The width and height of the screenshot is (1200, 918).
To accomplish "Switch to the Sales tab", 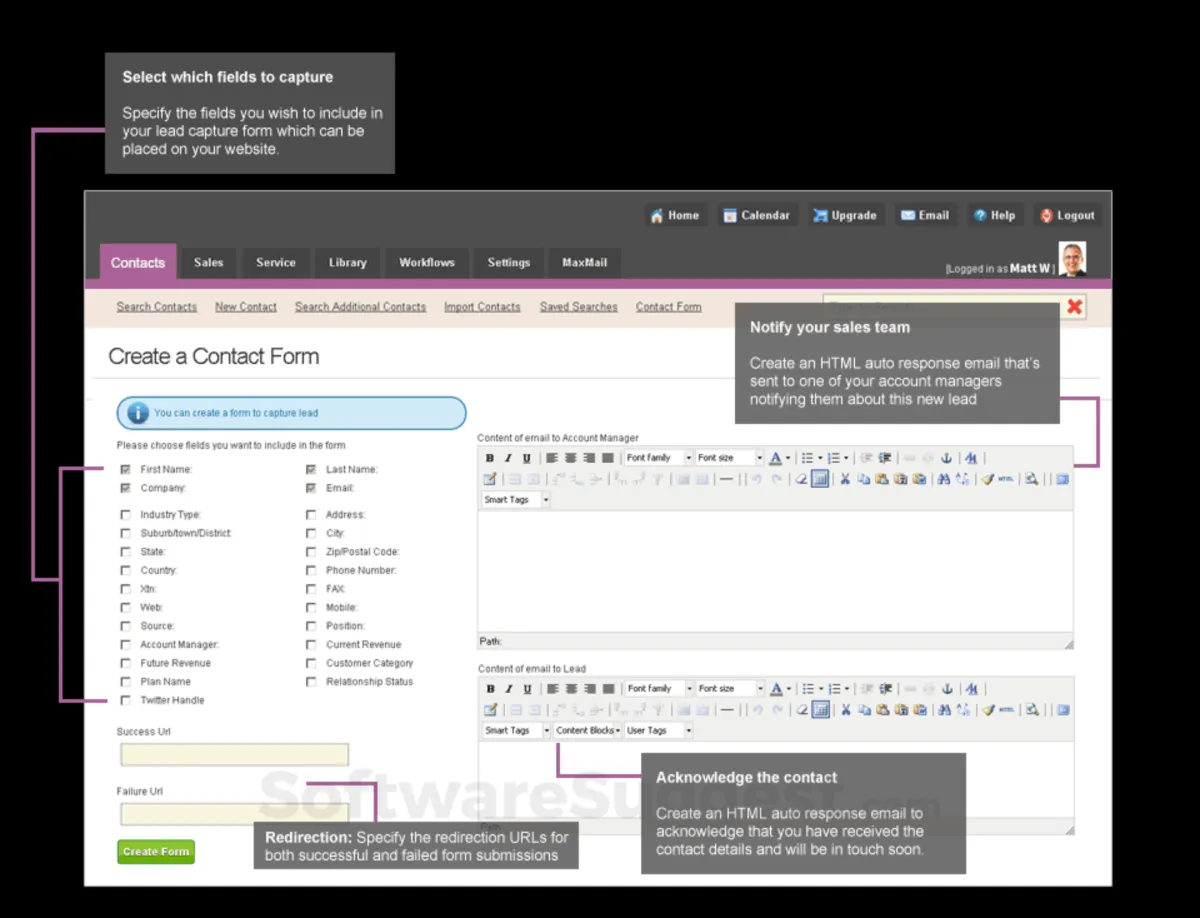I will click(209, 263).
